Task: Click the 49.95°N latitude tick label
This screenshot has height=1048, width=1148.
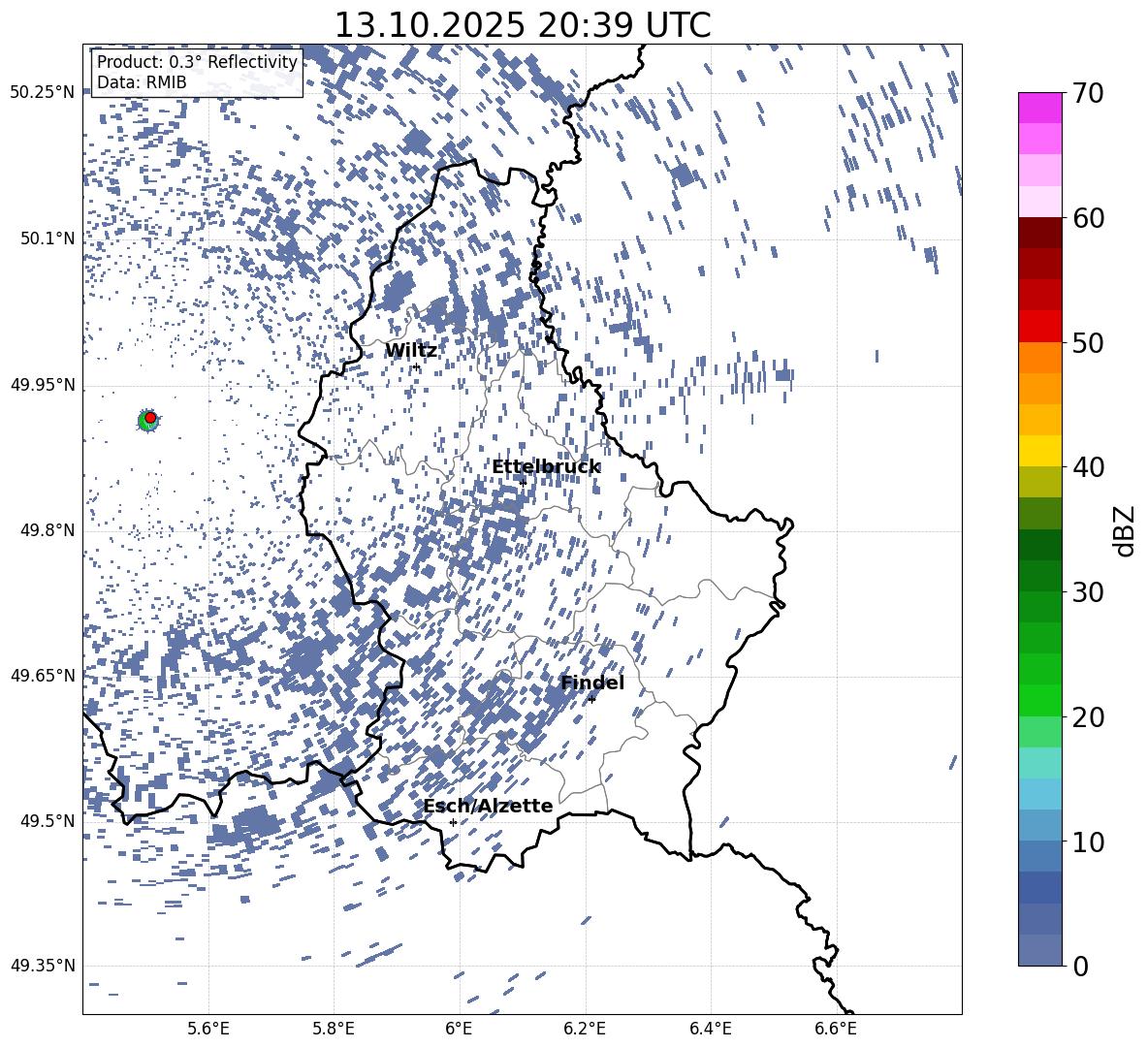Action: point(43,384)
